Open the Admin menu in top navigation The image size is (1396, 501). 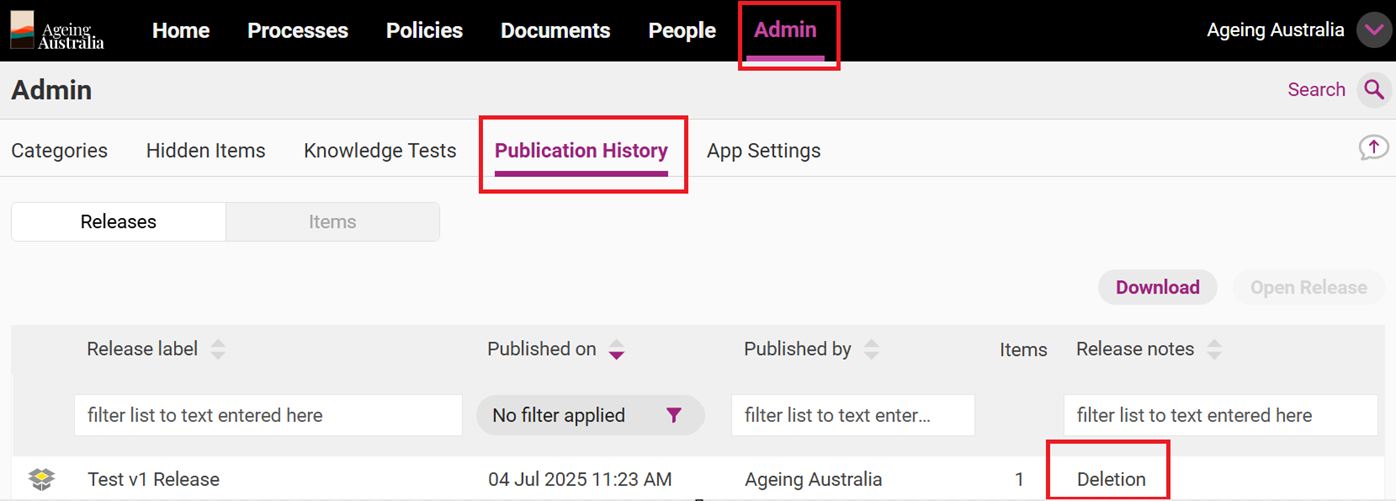pyautogui.click(x=785, y=30)
